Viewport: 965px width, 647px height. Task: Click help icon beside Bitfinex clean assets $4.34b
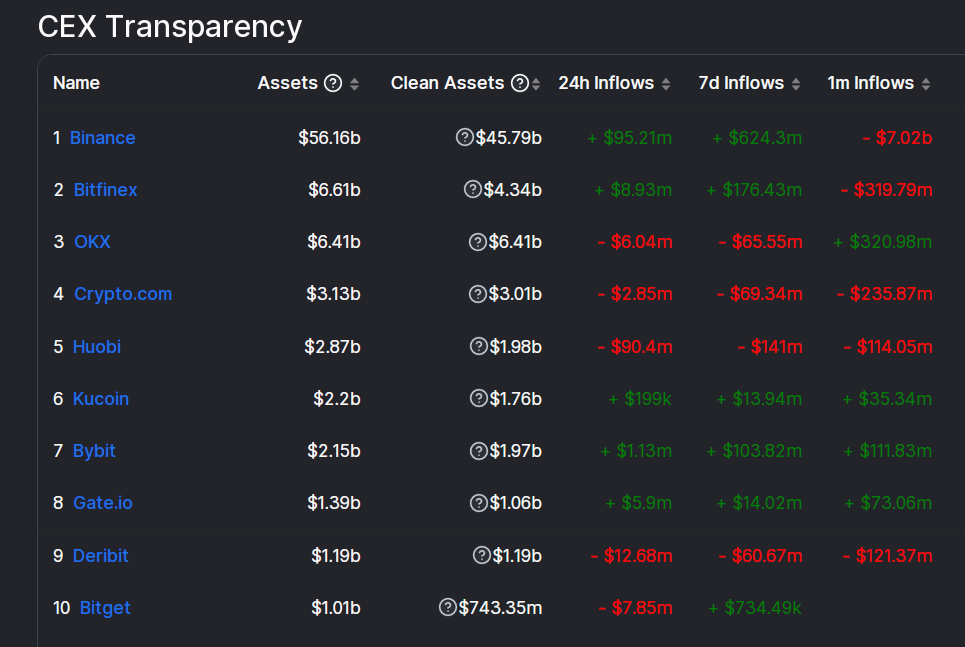pyautogui.click(x=473, y=190)
